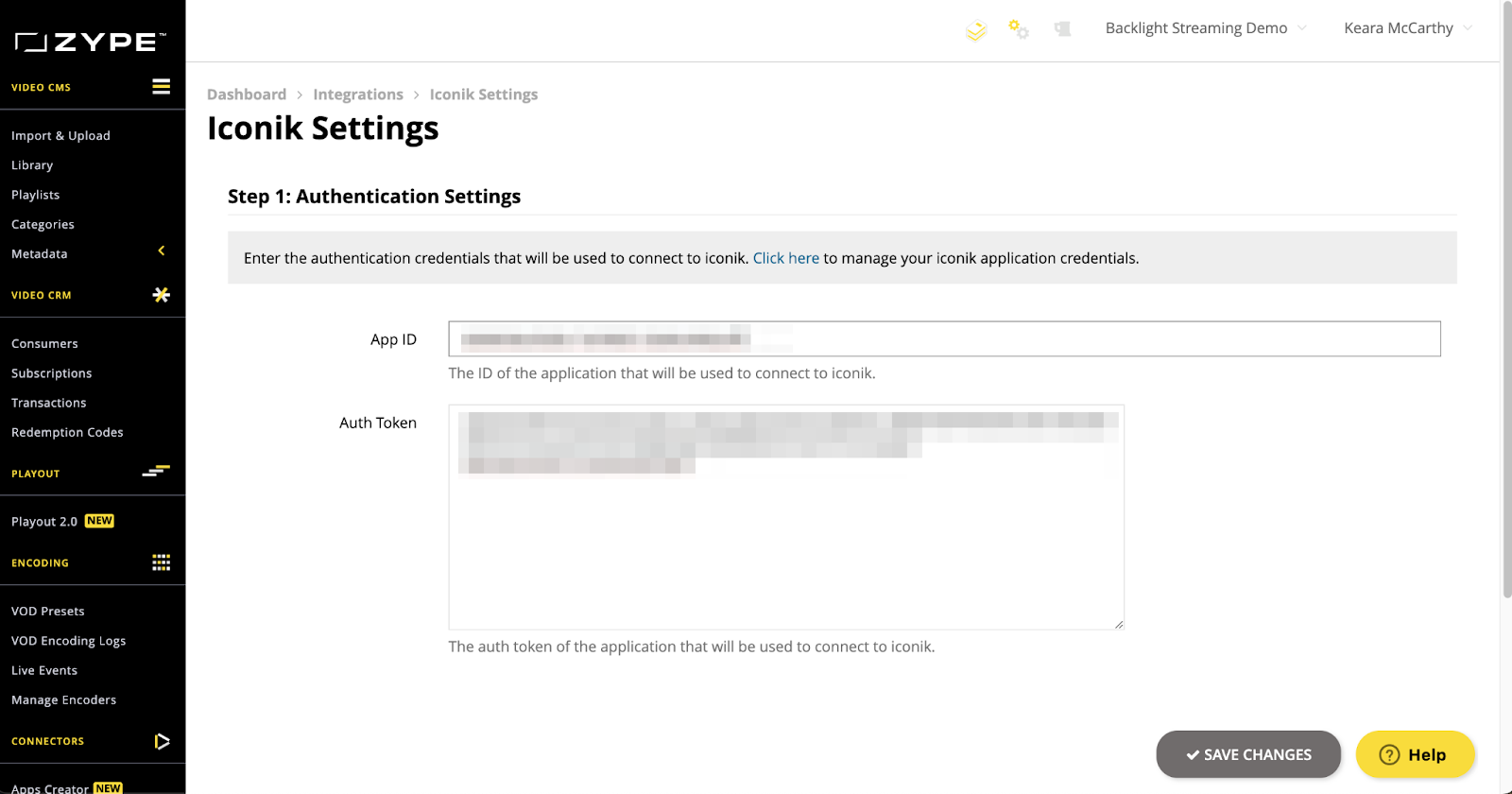The width and height of the screenshot is (1512, 794).
Task: Click the VIDEO CMS section header
Action: click(x=41, y=87)
